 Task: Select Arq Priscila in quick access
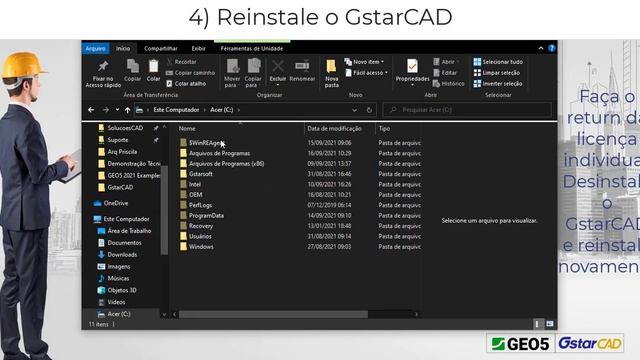[x=122, y=151]
